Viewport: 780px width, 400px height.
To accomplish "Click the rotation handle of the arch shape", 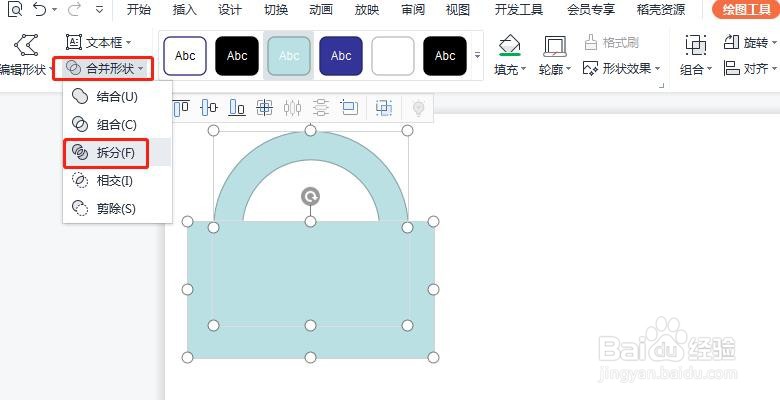I will coord(310,197).
